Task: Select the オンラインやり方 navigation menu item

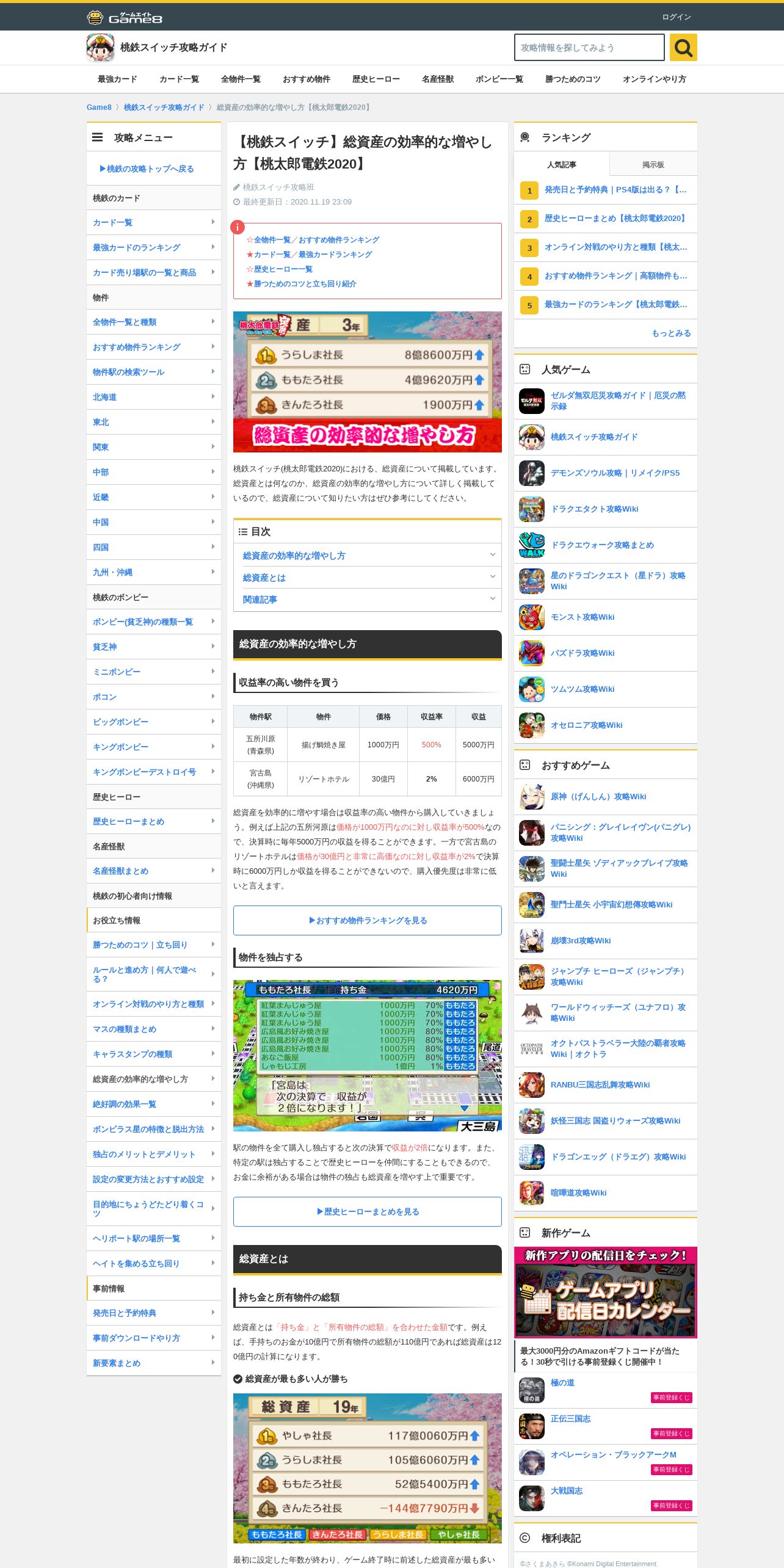Action: (x=655, y=79)
